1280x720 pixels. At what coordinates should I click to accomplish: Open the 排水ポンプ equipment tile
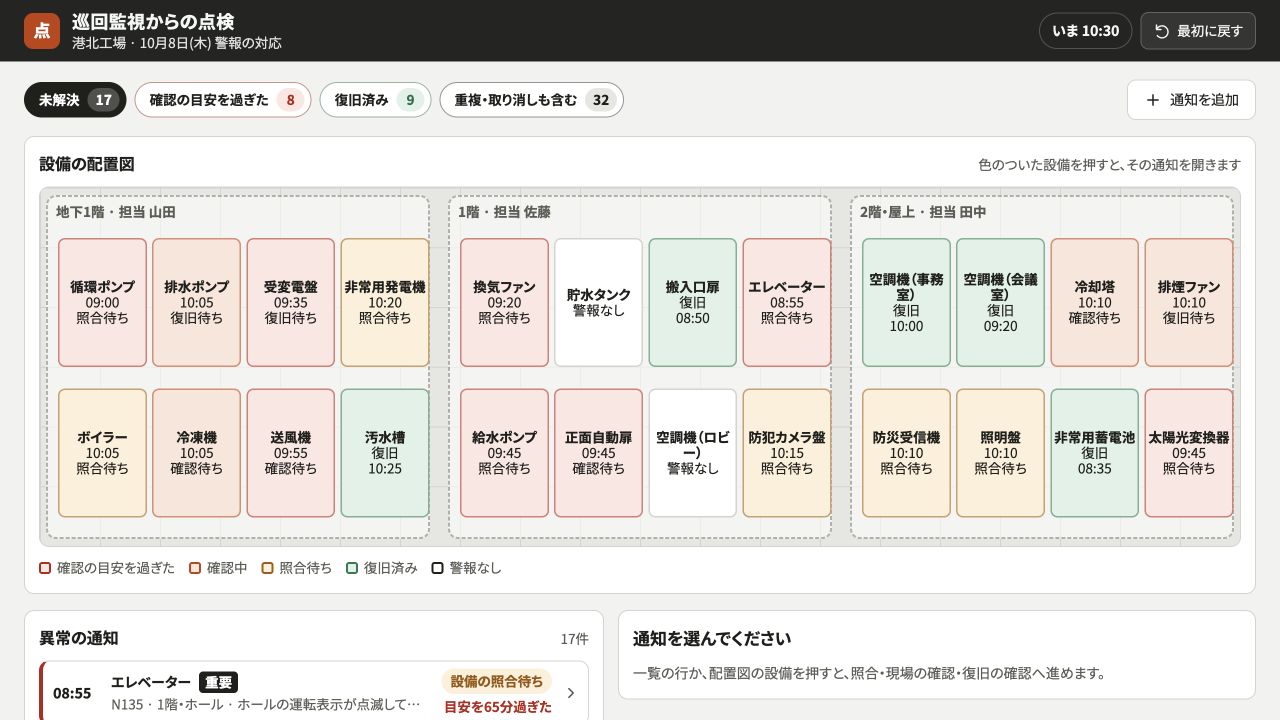point(197,302)
